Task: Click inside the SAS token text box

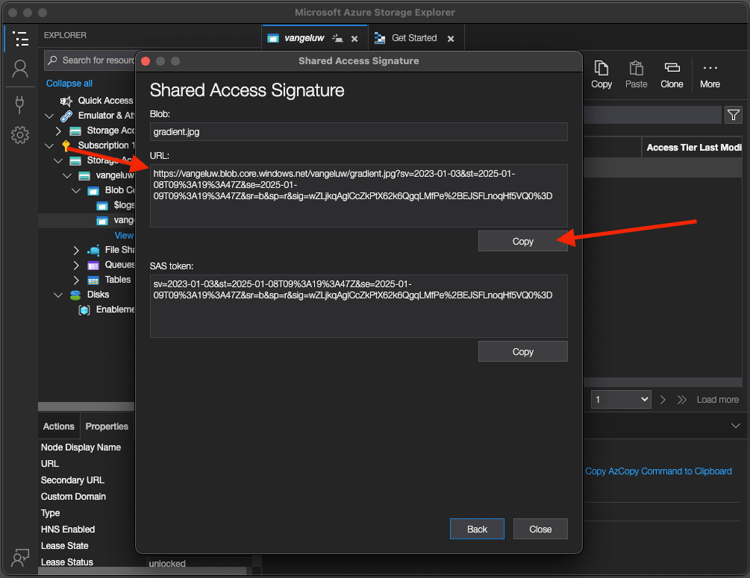Action: (x=359, y=306)
